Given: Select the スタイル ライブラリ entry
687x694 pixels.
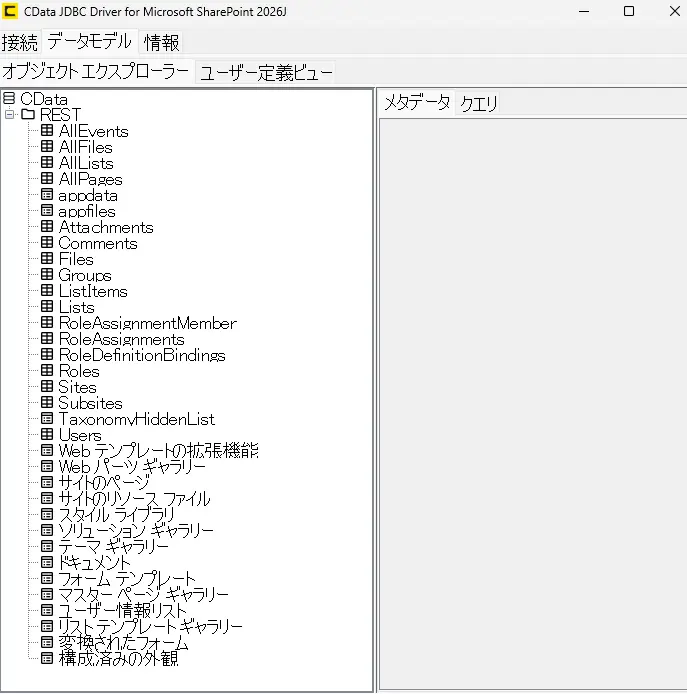Looking at the screenshot, I should [x=116, y=514].
